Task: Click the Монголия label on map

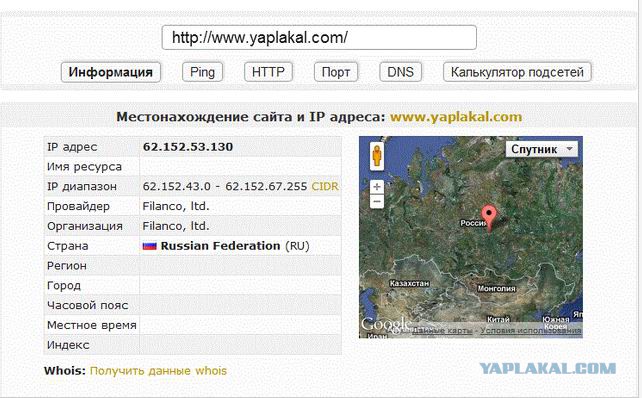Action: click(496, 289)
